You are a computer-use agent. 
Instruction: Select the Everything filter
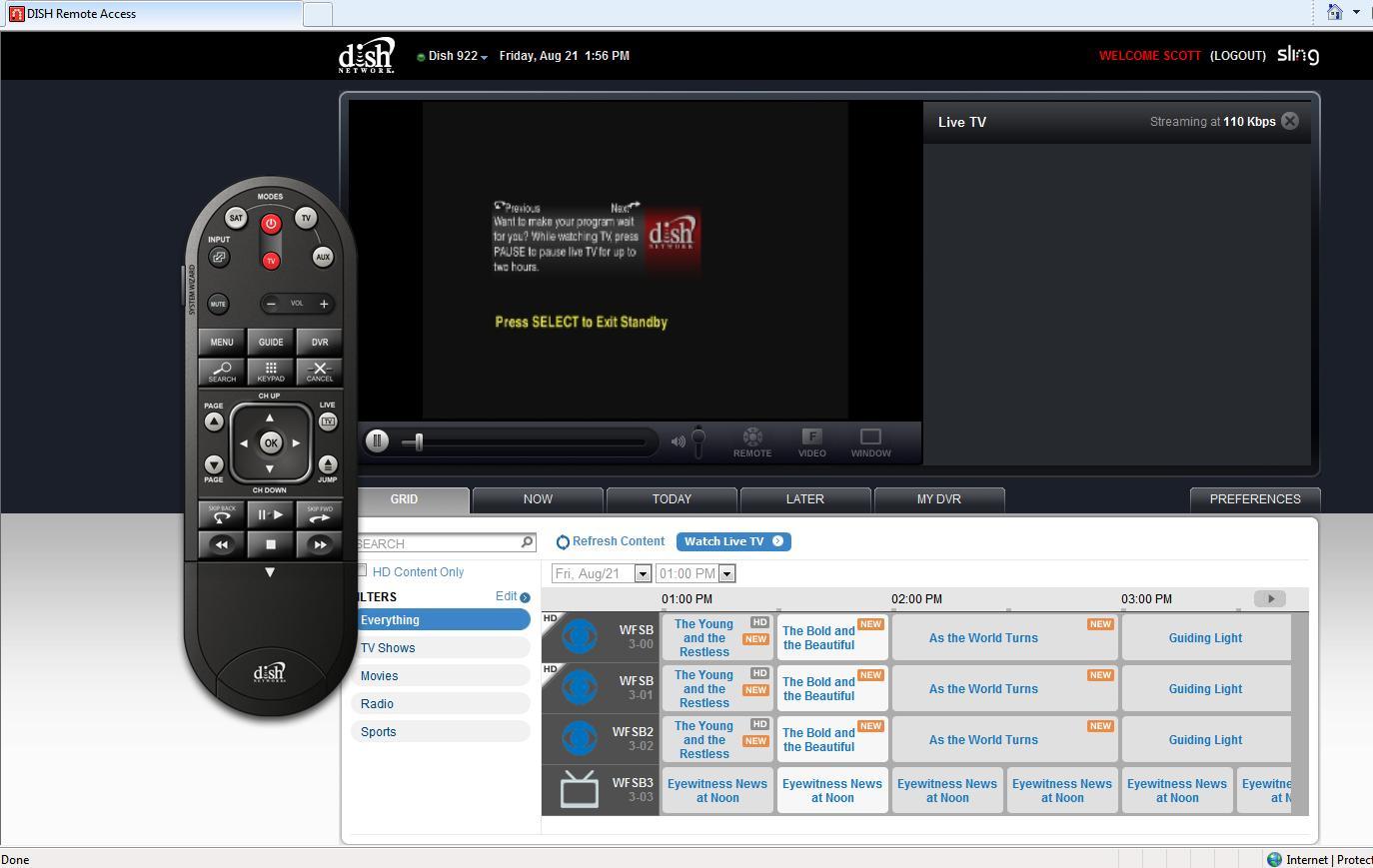[442, 620]
